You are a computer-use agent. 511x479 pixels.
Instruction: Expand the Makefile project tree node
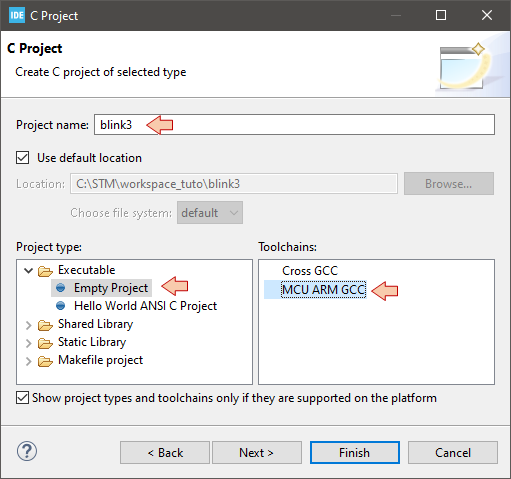point(29,361)
